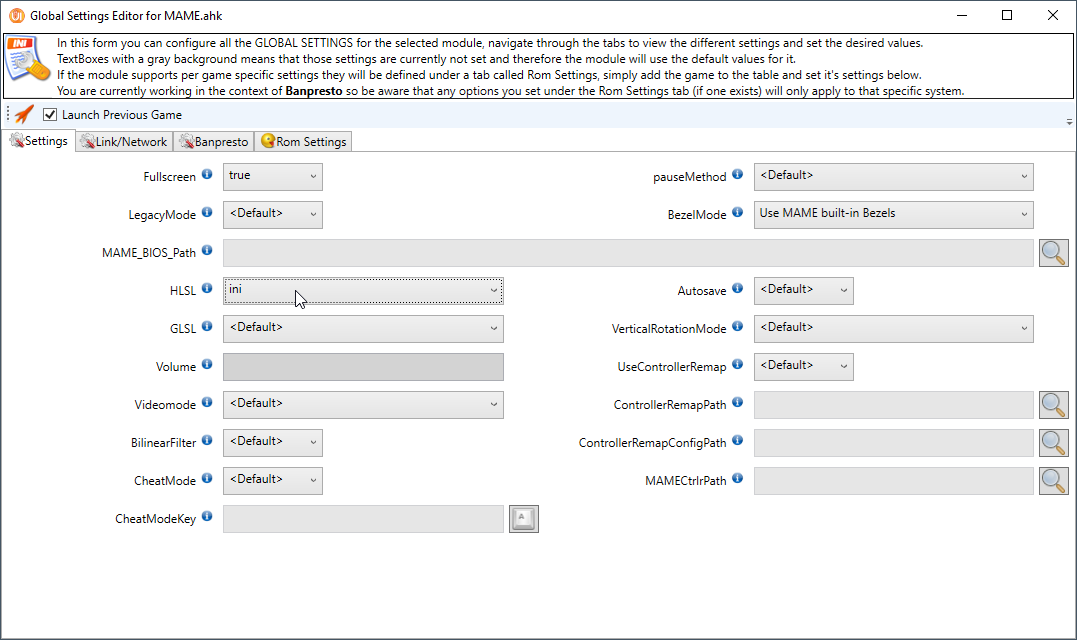This screenshot has height=640, width=1077.
Task: Click the ControllerRemapConfigPath browse magnifier icon
Action: point(1054,443)
